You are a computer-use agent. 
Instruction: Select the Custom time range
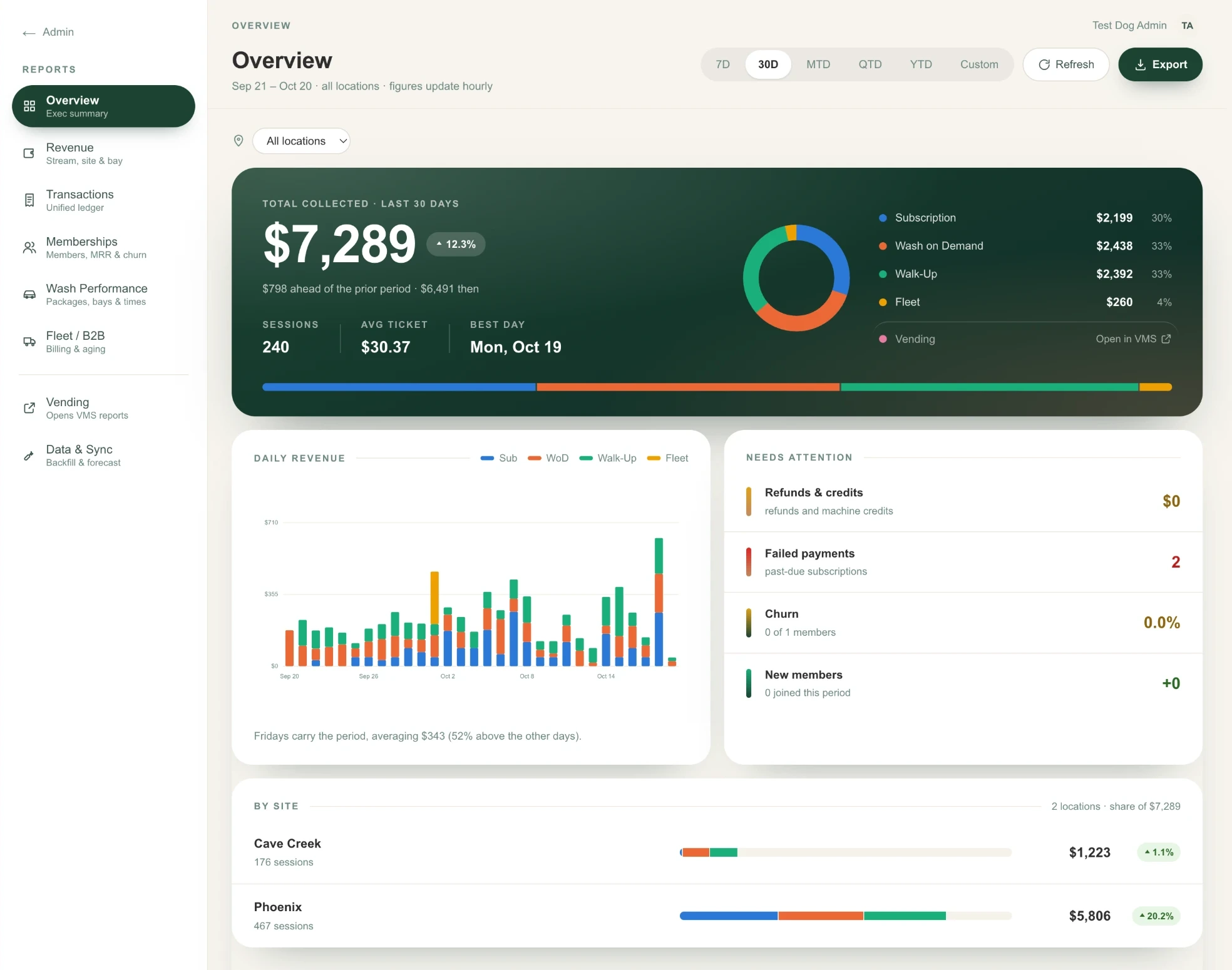pyautogui.click(x=979, y=64)
